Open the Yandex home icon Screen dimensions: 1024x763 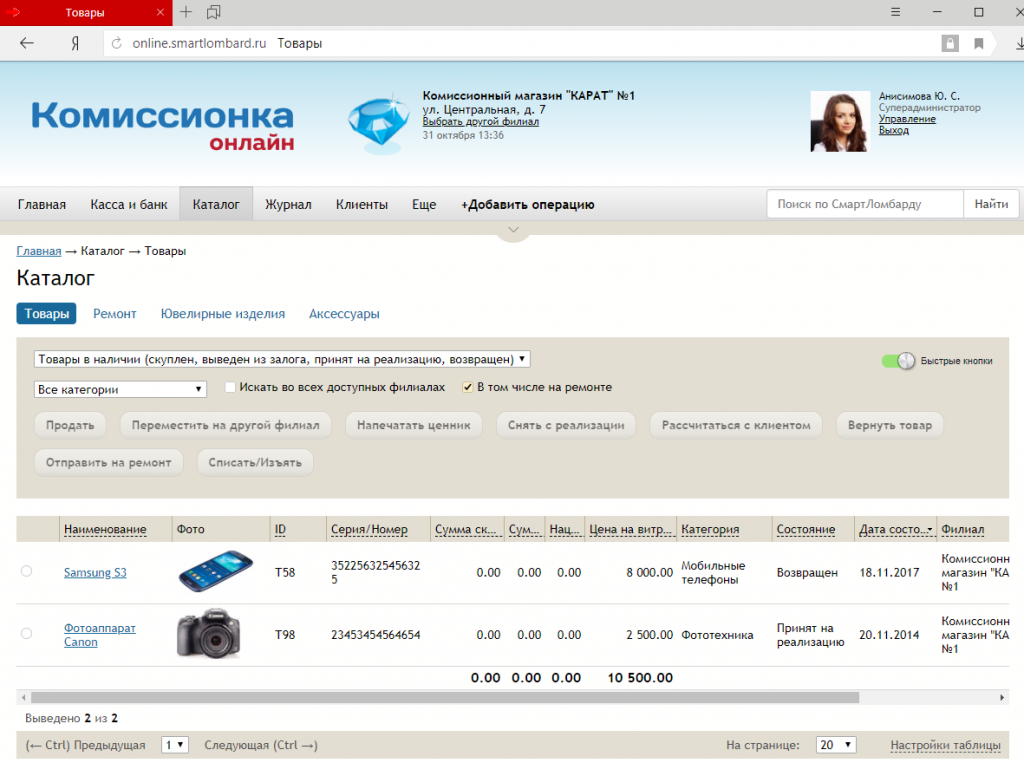[75, 43]
